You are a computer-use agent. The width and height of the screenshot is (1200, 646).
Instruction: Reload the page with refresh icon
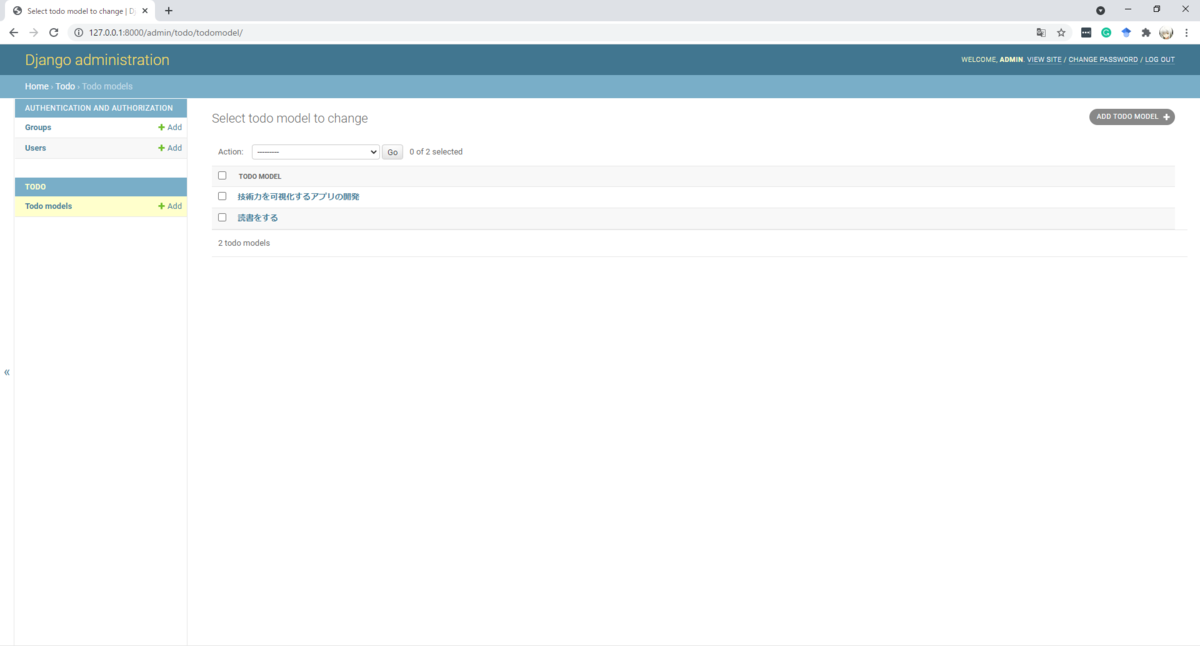point(54,32)
